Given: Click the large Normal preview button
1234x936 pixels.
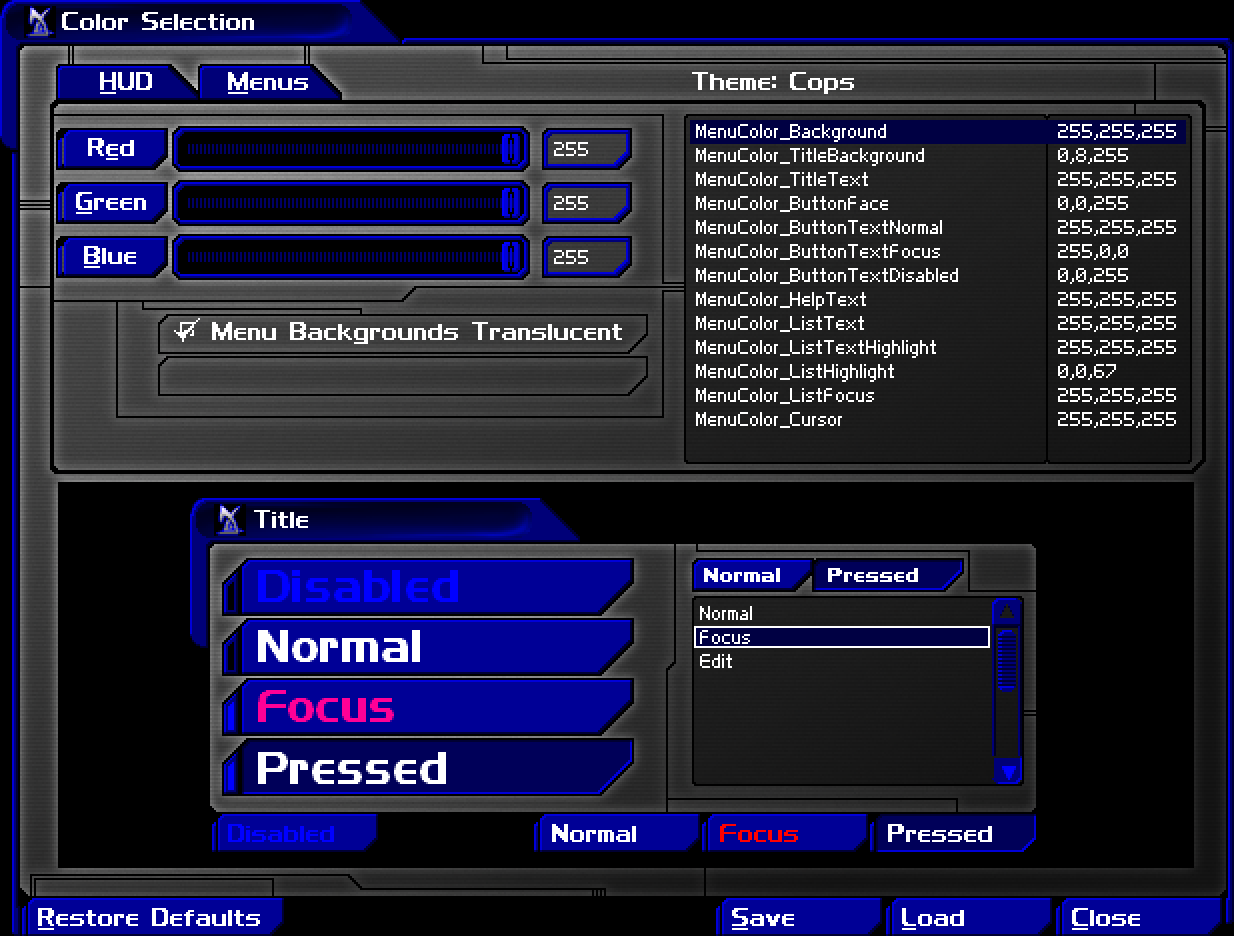Looking at the screenshot, I should (428, 647).
